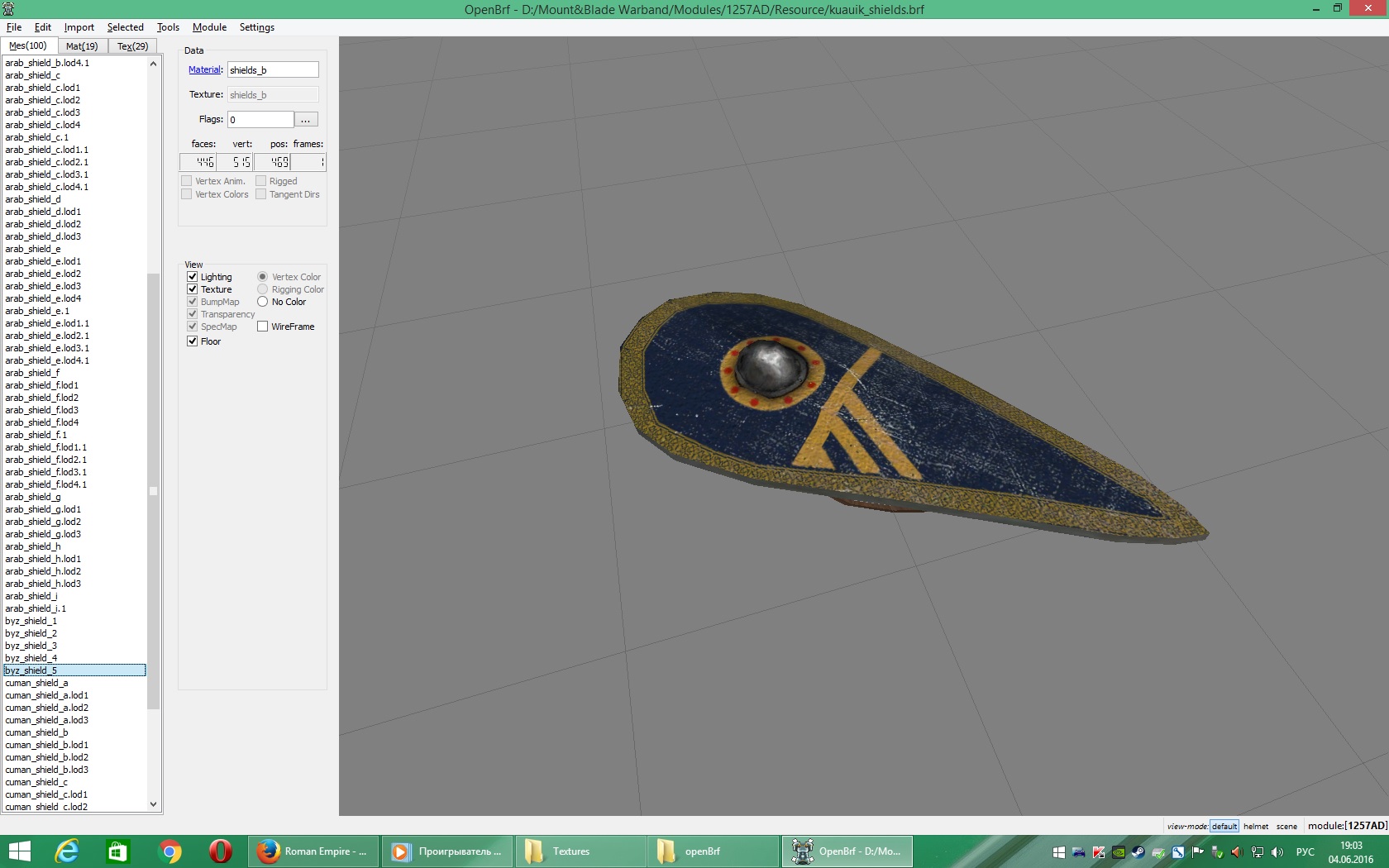Image resolution: width=1389 pixels, height=868 pixels.
Task: Switch to the Tex(29) tab
Action: pos(132,46)
